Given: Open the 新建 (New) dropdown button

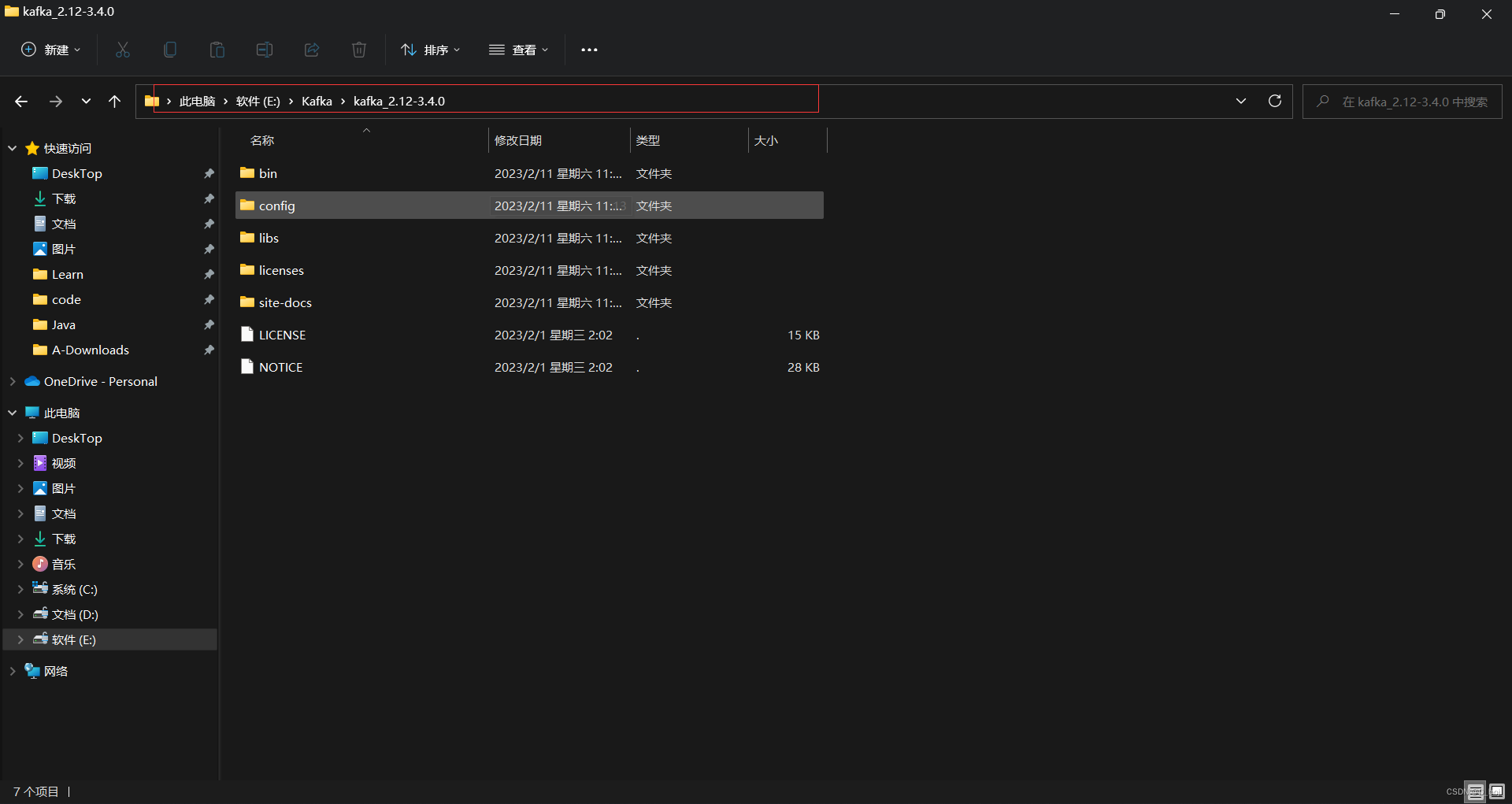Looking at the screenshot, I should tap(50, 50).
